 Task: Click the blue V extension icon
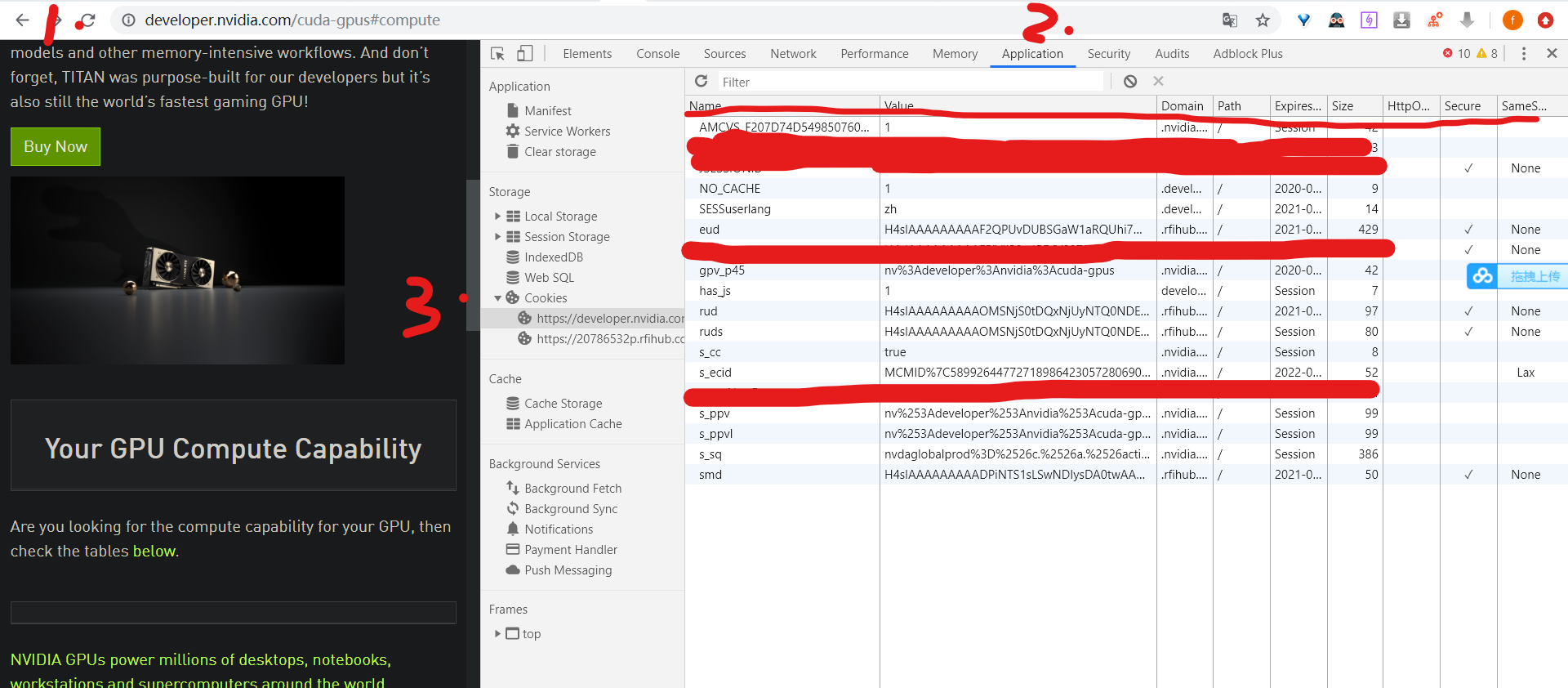(1304, 20)
